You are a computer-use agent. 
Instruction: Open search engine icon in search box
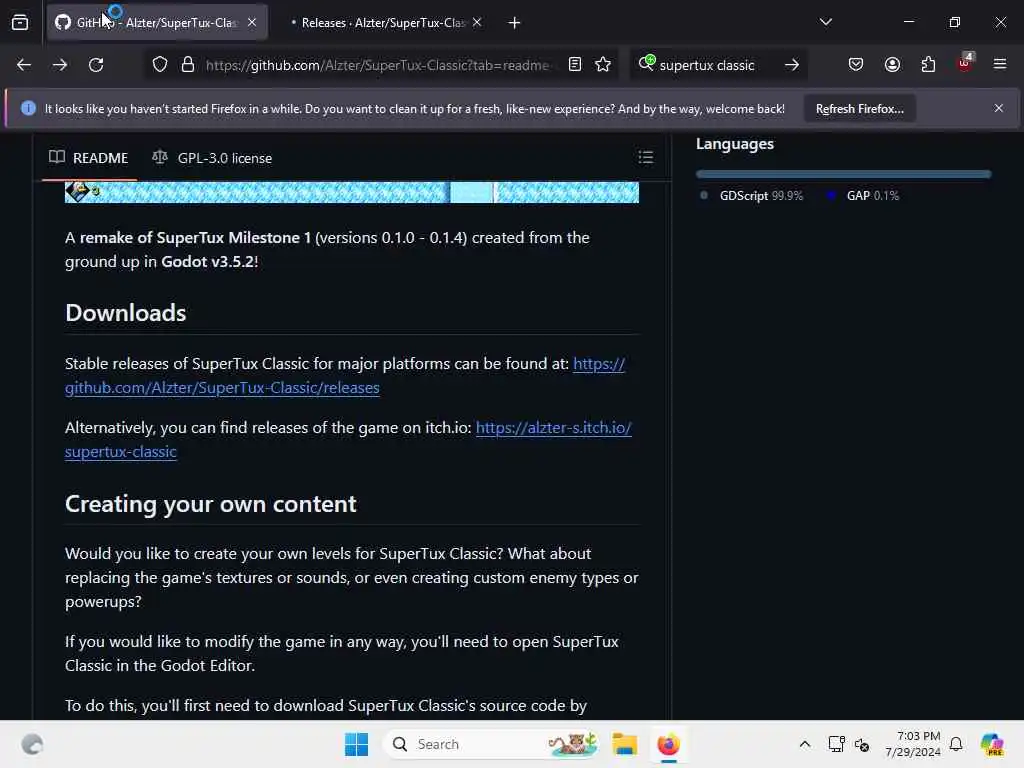point(647,63)
